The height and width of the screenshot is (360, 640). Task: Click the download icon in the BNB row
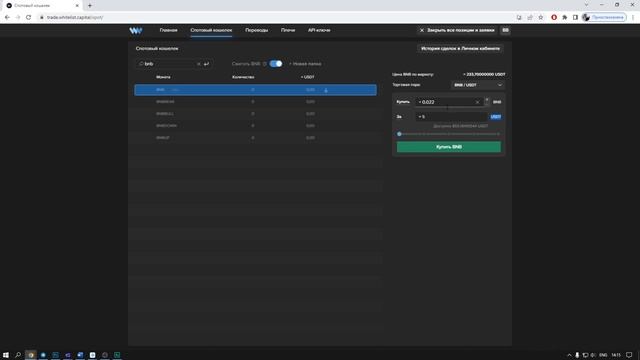click(326, 90)
